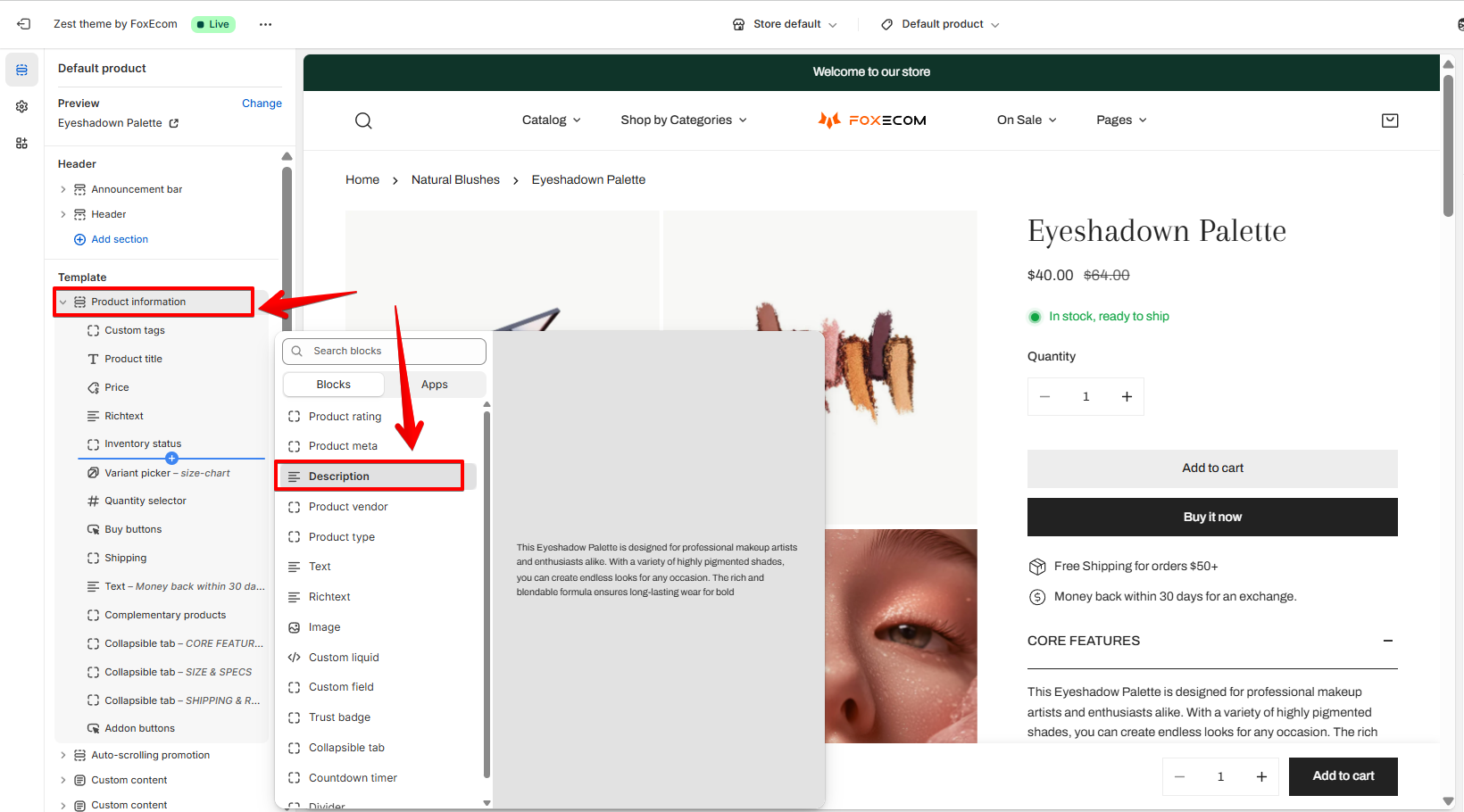Open the Default product template dropdown
This screenshot has width=1464, height=812.
940,24
